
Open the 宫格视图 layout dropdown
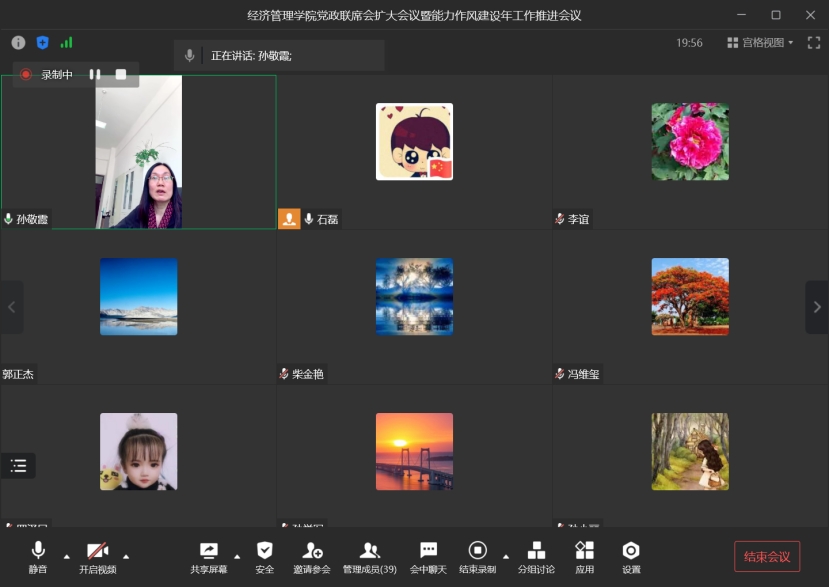click(760, 43)
